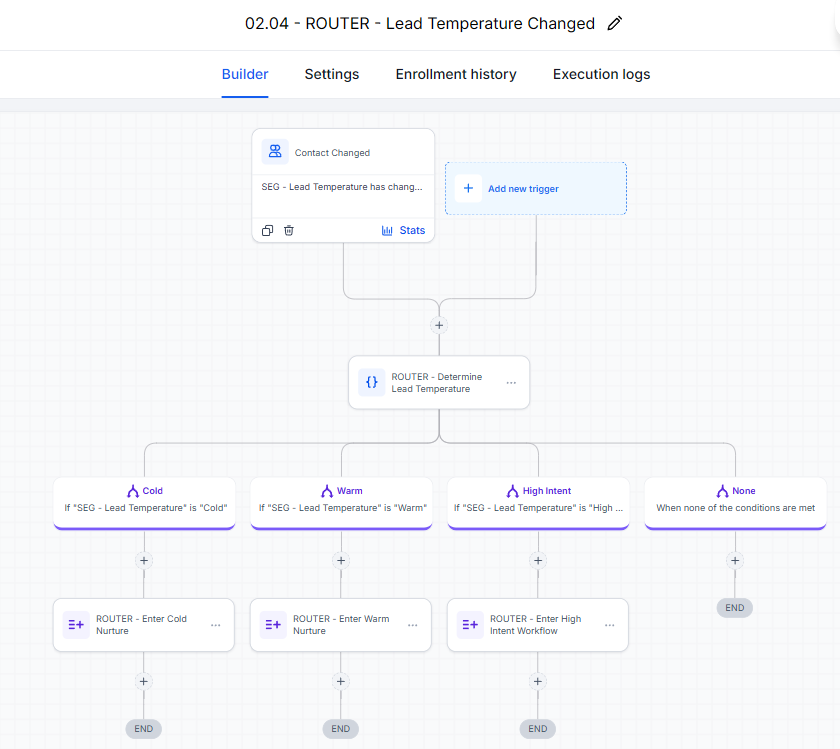Click the Contact Changed trigger icon
Image resolution: width=840 pixels, height=749 pixels.
coord(275,152)
